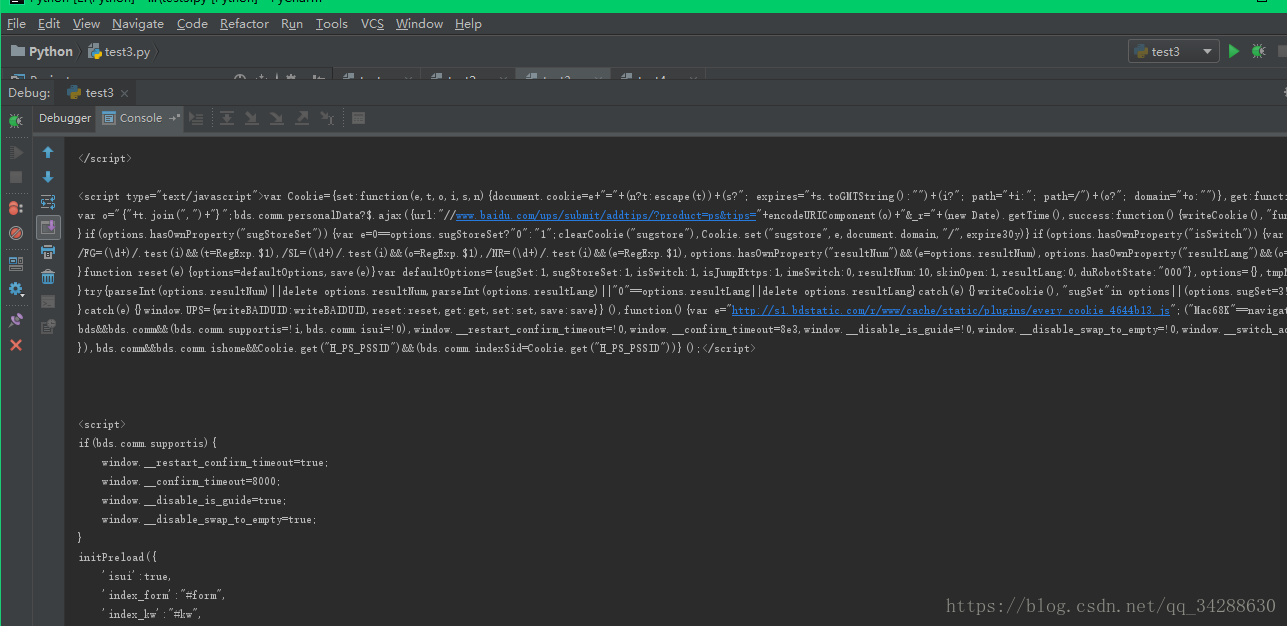This screenshot has width=1287, height=626.
Task: Click the green Debug bug icon in top toolbar
Action: click(1258, 51)
